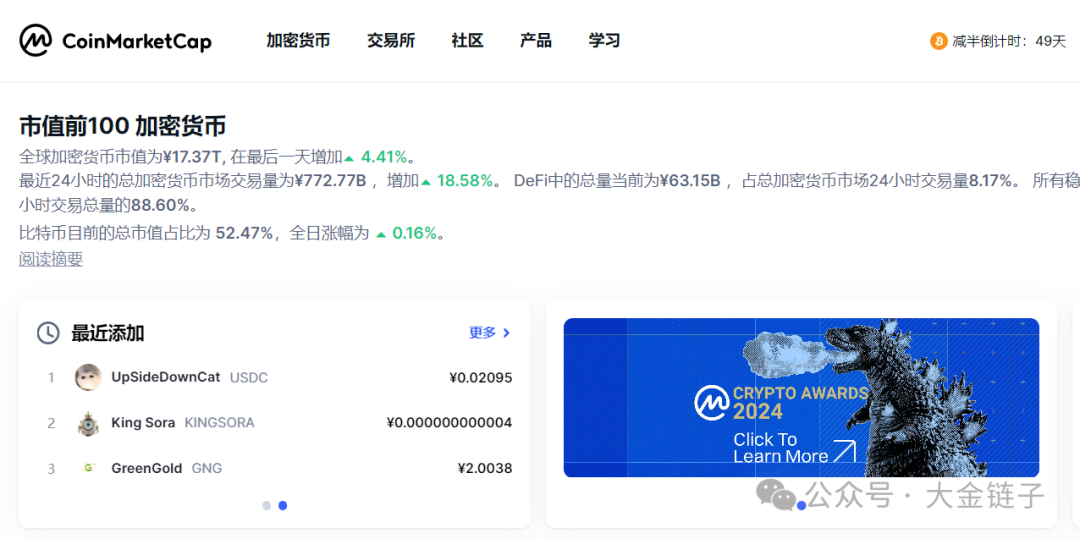Click the 阅读摘要 link
1080x539 pixels.
tap(51, 260)
